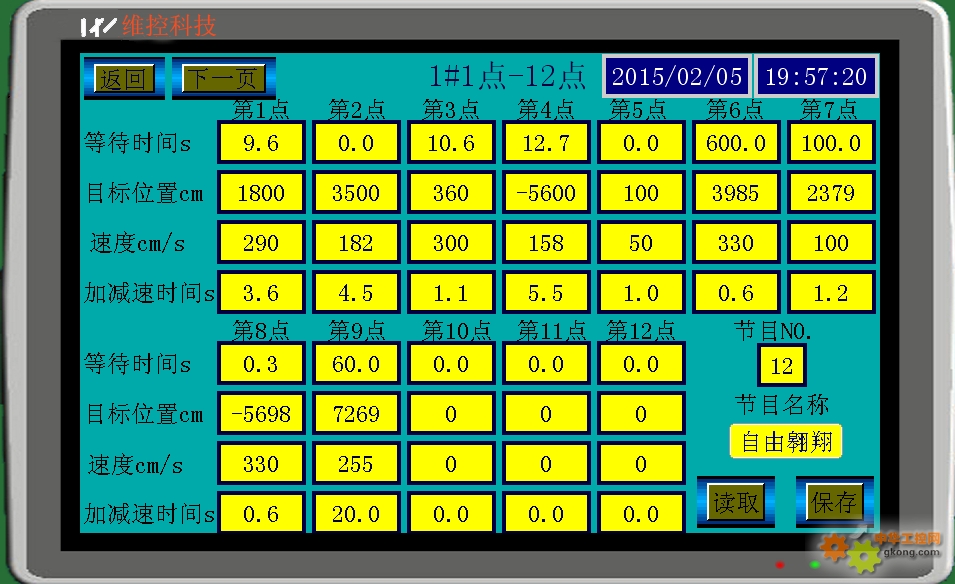Edit 第5点 等待时间 in top table

(641, 142)
